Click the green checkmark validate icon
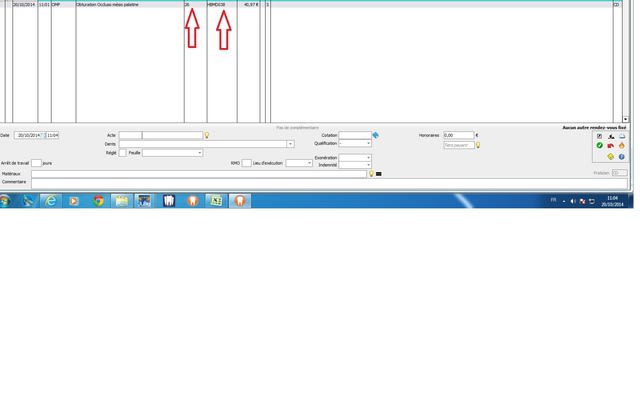This screenshot has height=400, width=640. click(599, 145)
